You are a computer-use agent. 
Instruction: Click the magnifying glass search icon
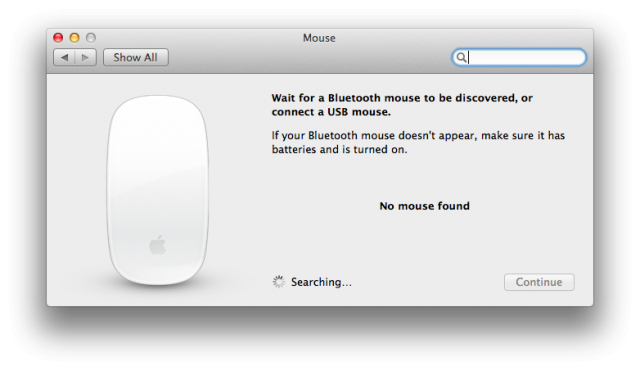461,57
